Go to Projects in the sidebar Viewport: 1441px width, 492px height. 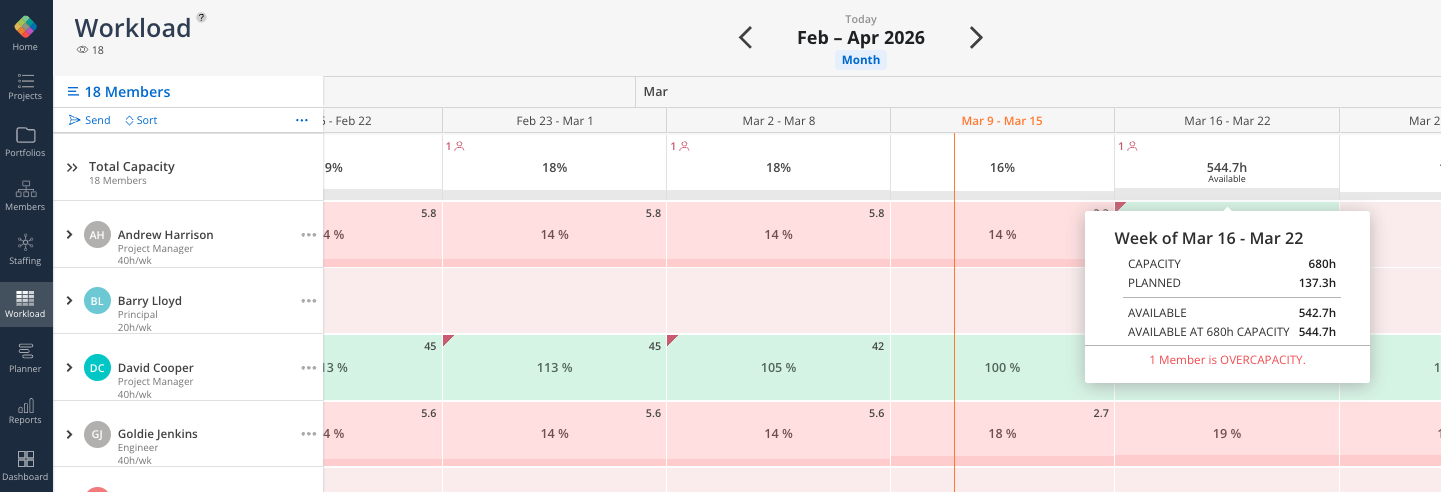[x=26, y=86]
